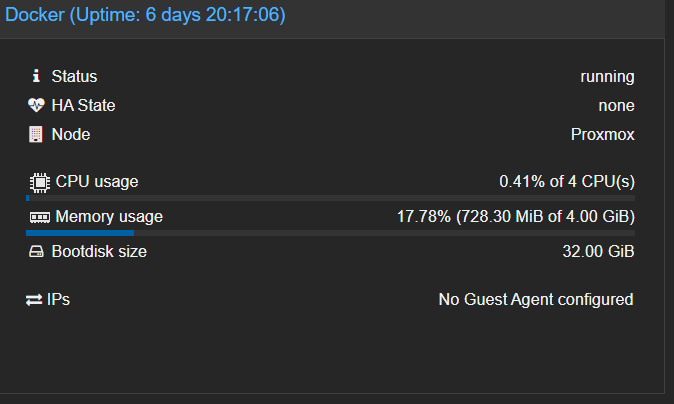The height and width of the screenshot is (404, 674).
Task: Click the IPs exchange arrows icon
Action: [x=35, y=299]
